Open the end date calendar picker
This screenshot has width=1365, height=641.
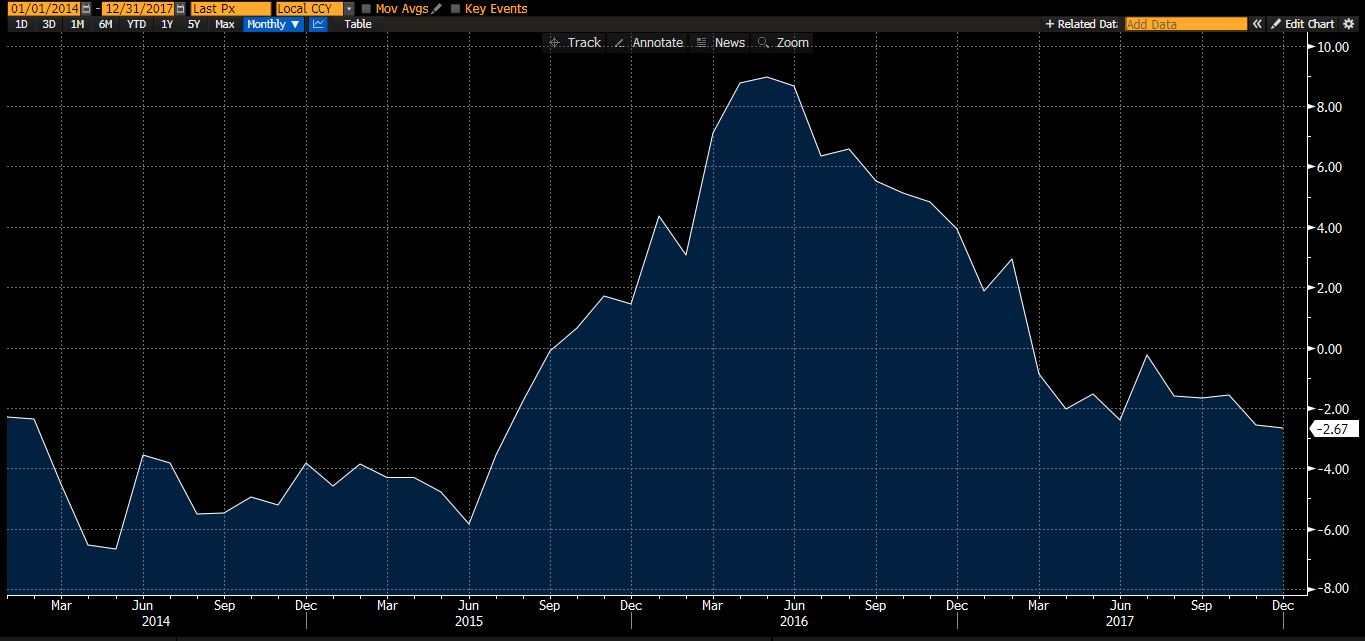(x=180, y=9)
